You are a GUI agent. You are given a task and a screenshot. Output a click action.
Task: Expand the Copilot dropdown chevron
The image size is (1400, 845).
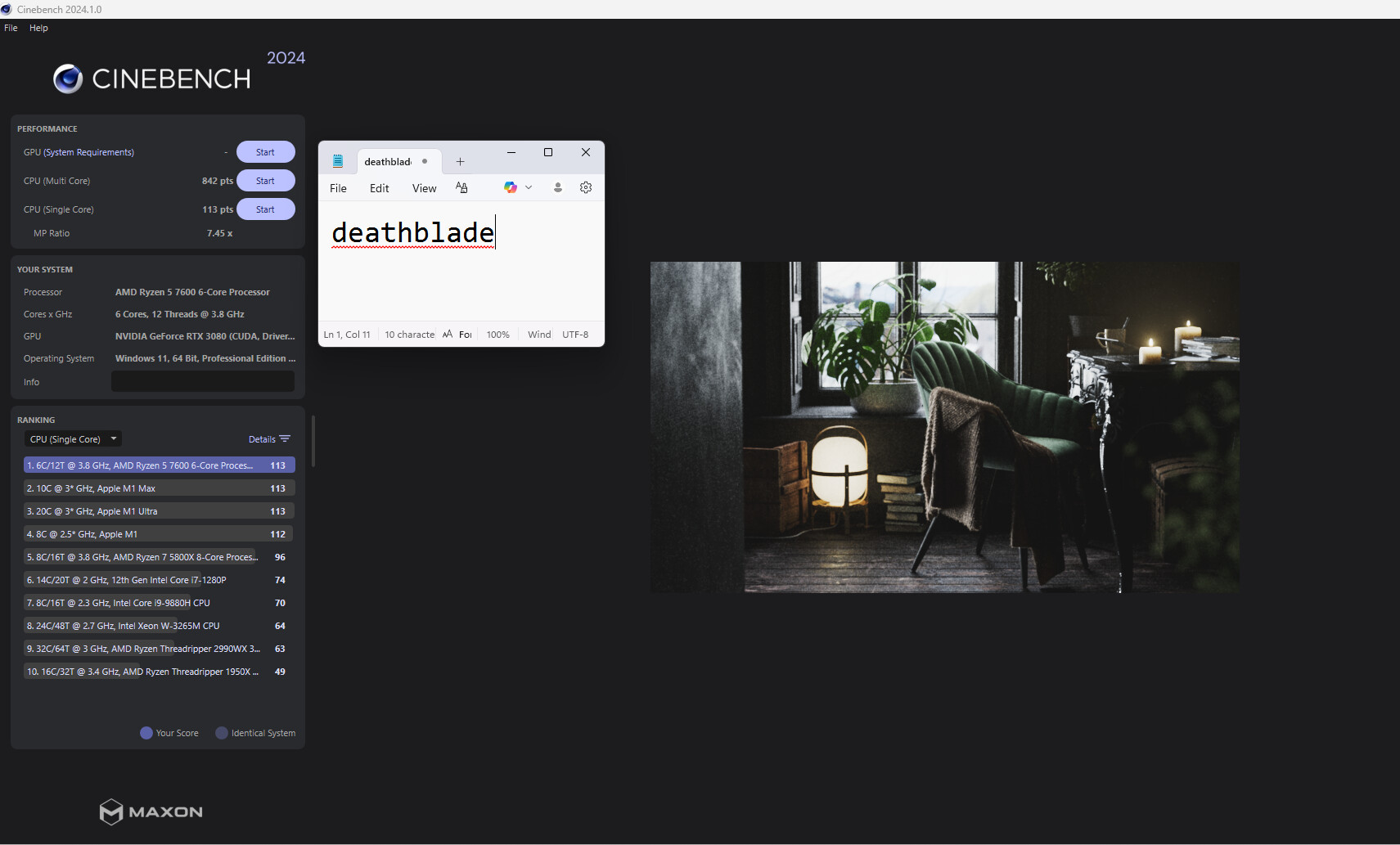[529, 187]
